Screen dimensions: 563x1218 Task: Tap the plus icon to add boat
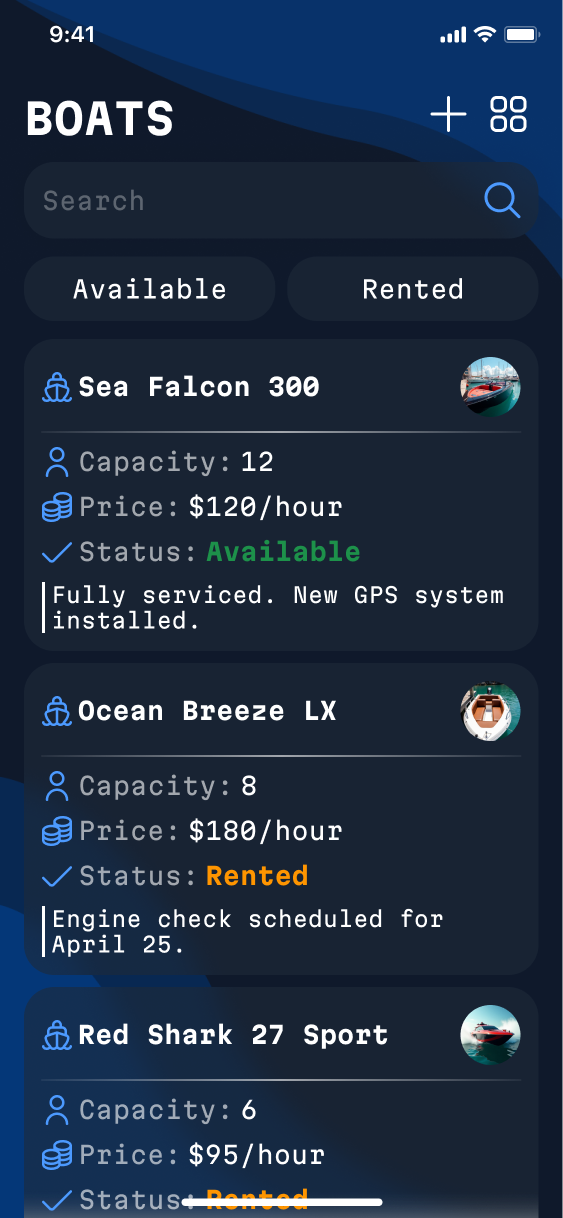tap(448, 115)
